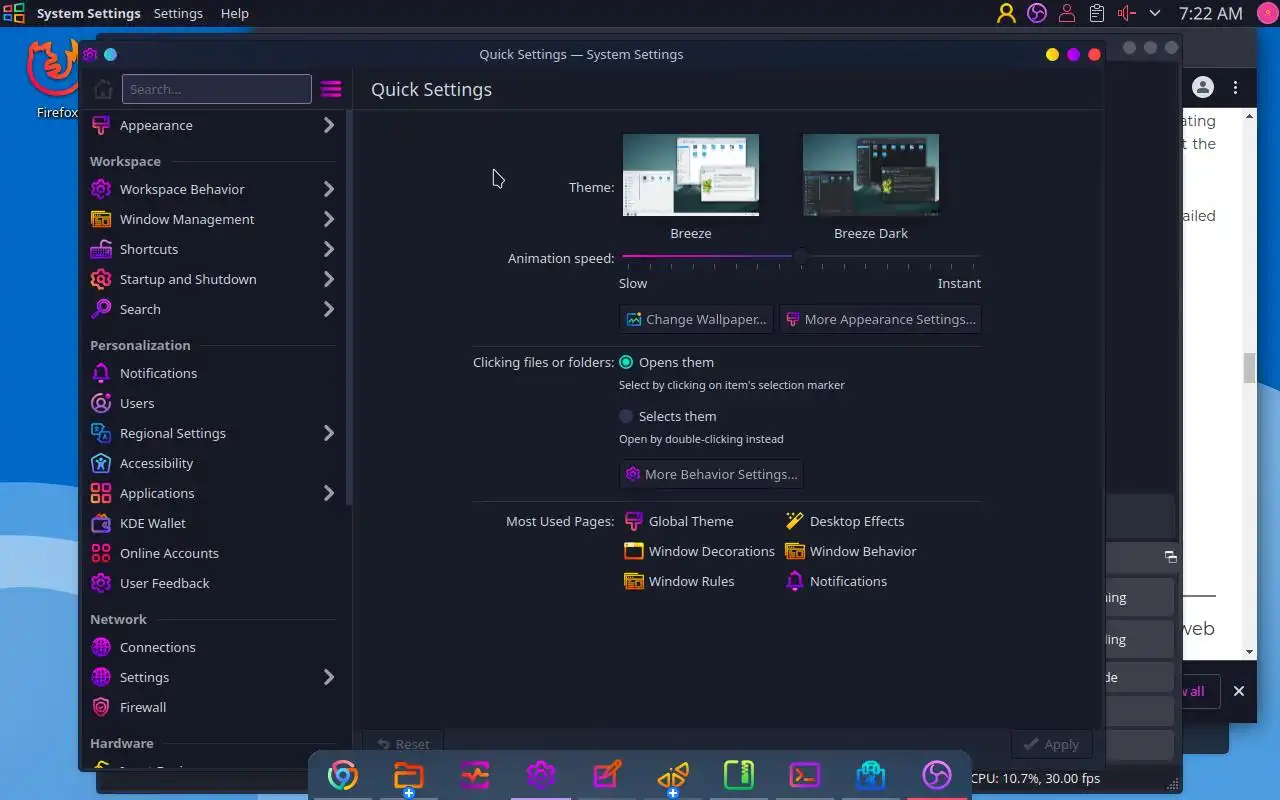Click Change Wallpaper button

pos(696,319)
